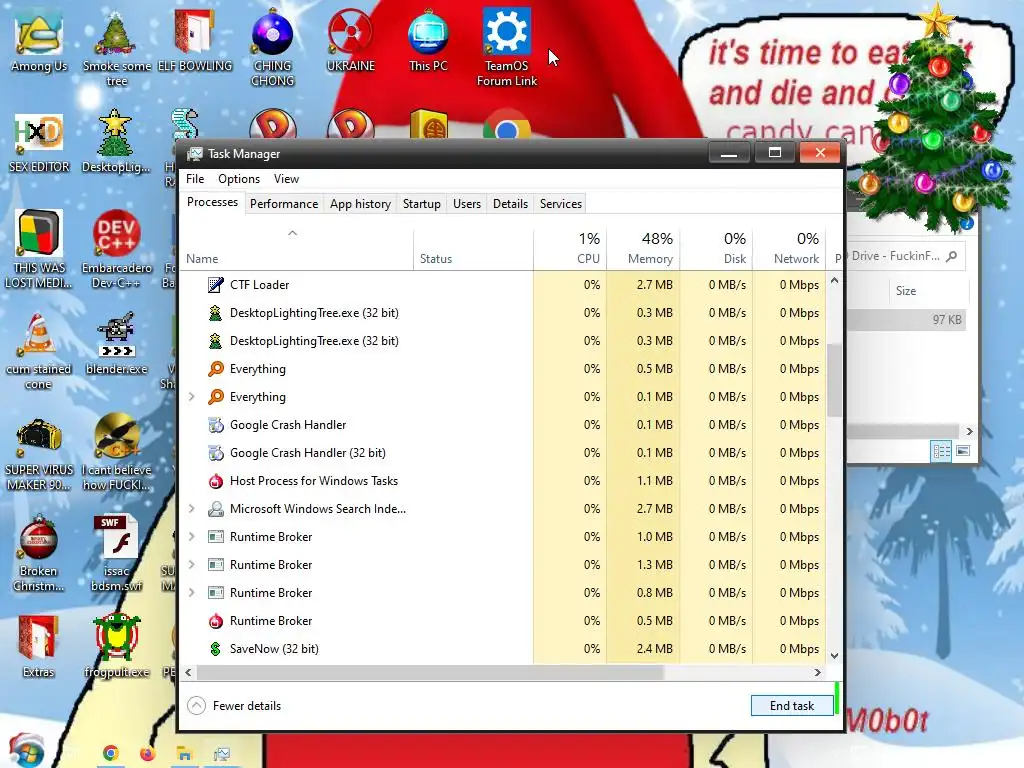
Task: Open I cant believe how... icon
Action: (x=116, y=452)
